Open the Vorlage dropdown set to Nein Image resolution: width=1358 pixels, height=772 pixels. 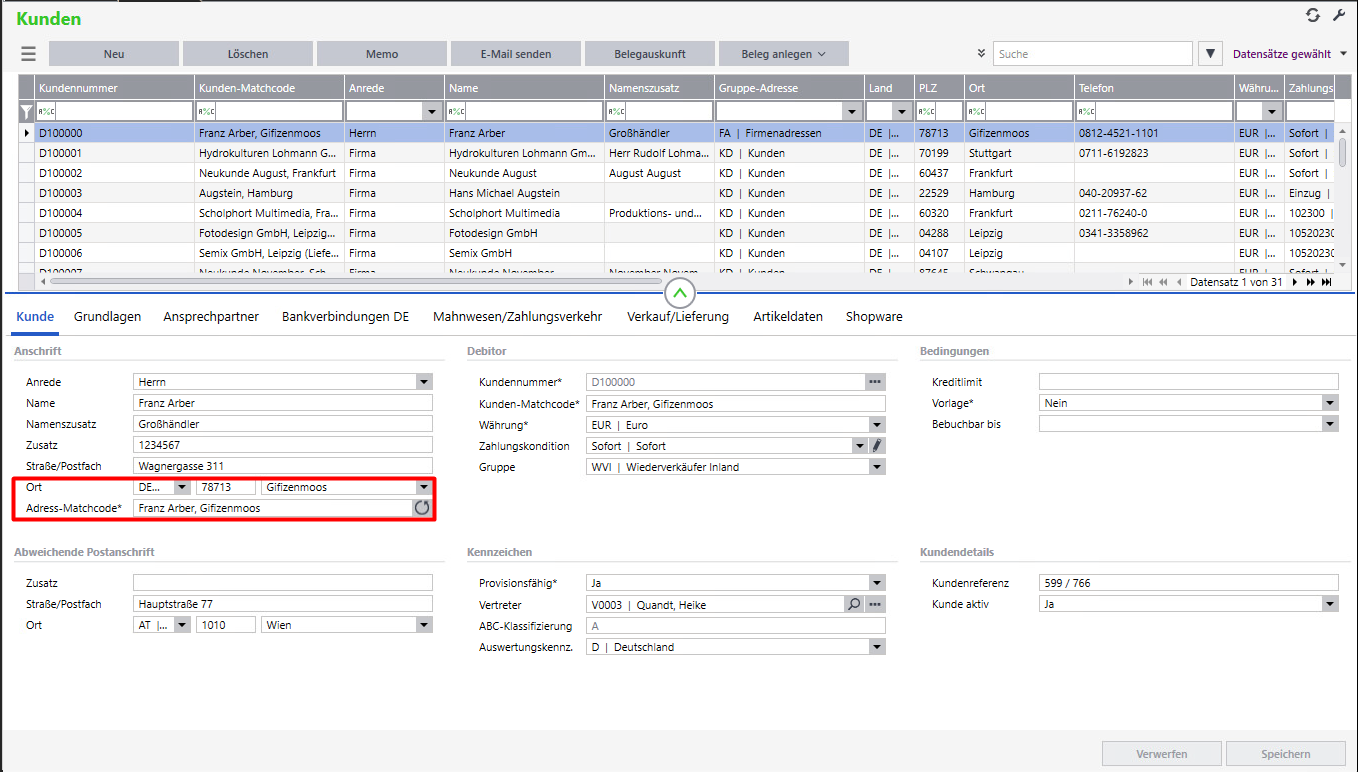[1330, 403]
